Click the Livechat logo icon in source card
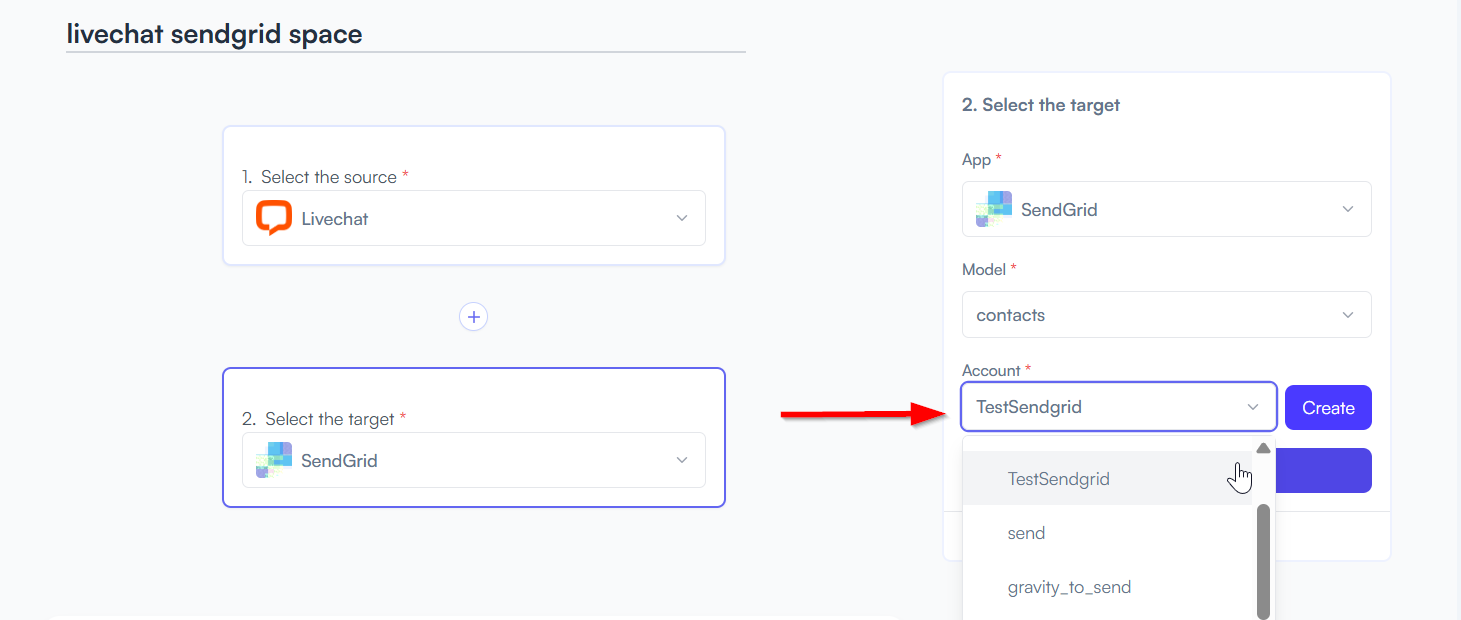 point(273,218)
